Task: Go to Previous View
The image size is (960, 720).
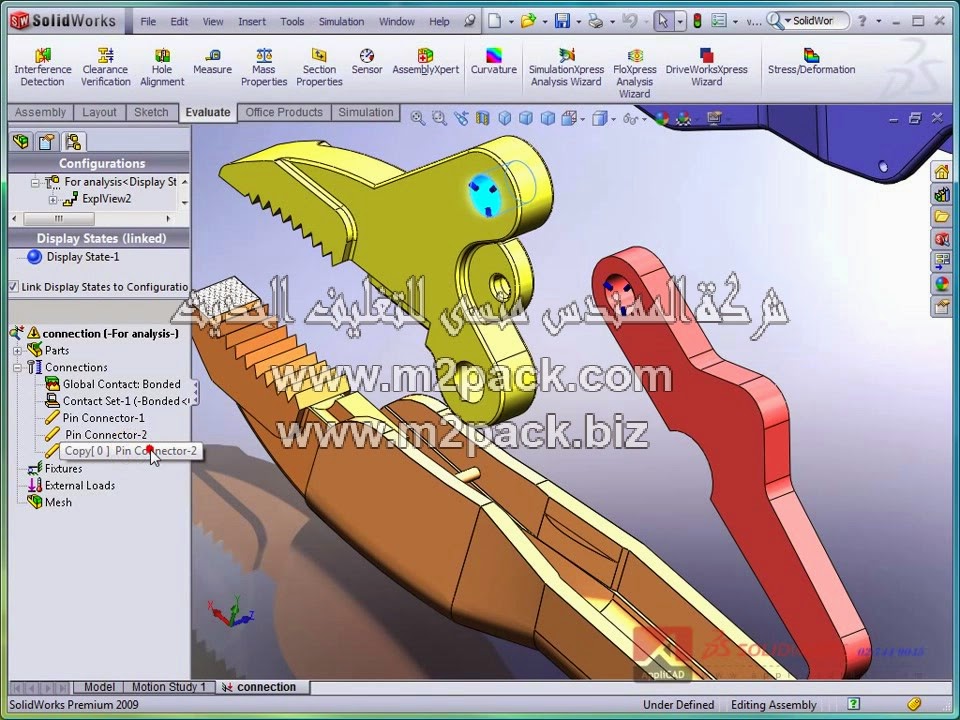Action: pyautogui.click(x=461, y=118)
